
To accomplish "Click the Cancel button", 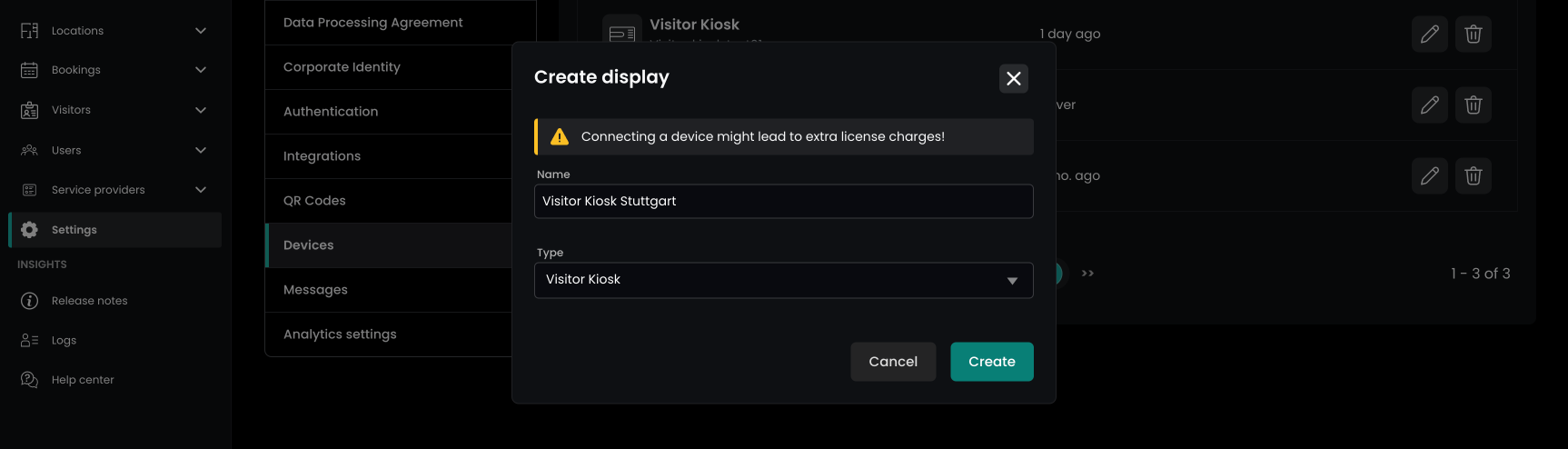I will (x=892, y=362).
